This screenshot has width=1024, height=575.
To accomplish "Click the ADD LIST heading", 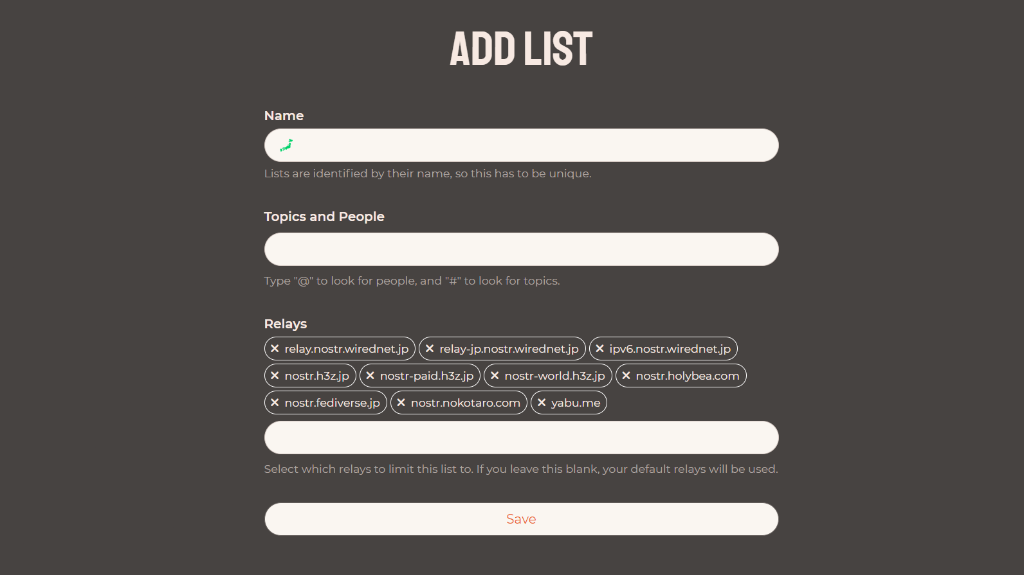I will (x=521, y=48).
